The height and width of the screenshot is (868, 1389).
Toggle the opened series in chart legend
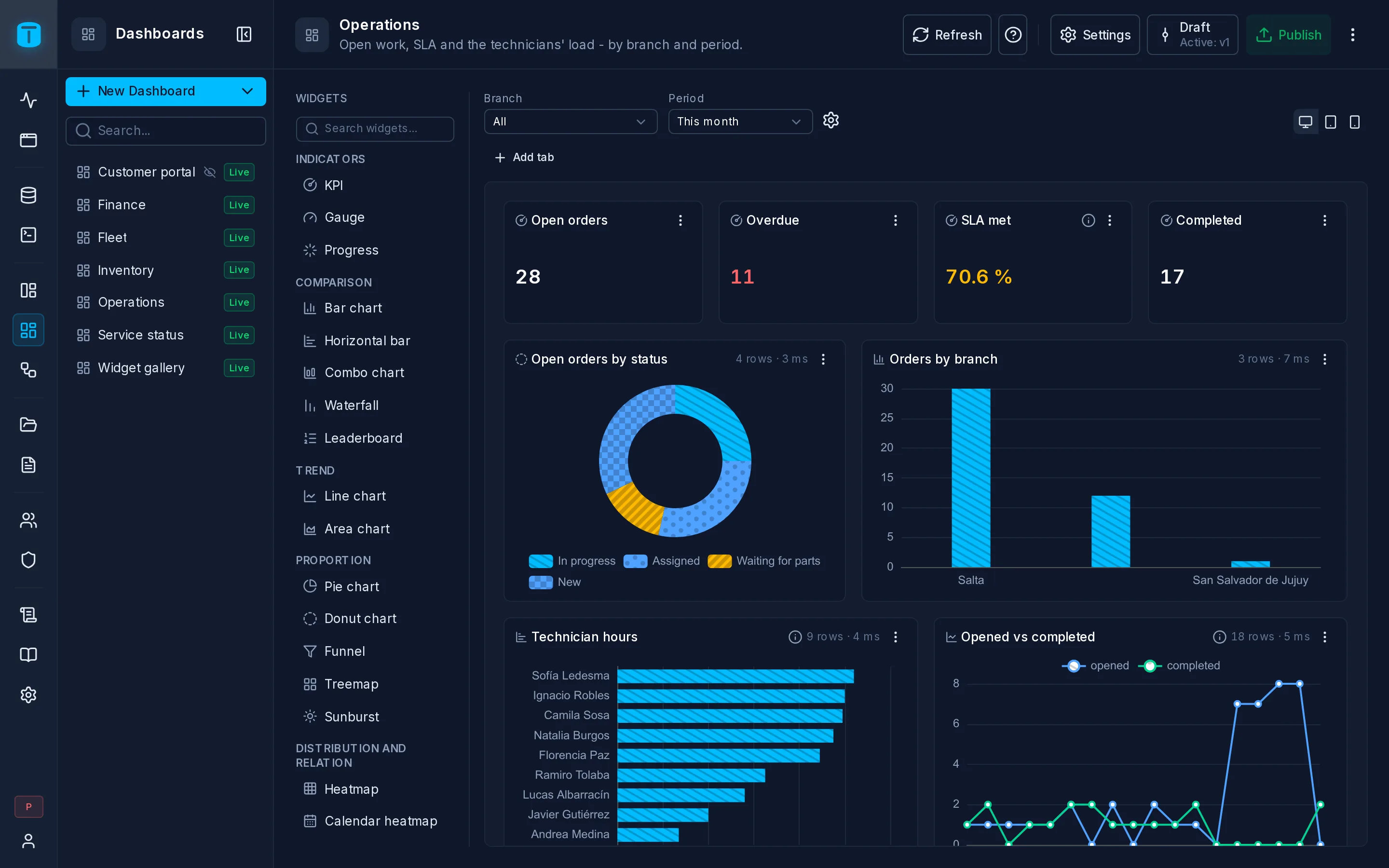click(1094, 666)
